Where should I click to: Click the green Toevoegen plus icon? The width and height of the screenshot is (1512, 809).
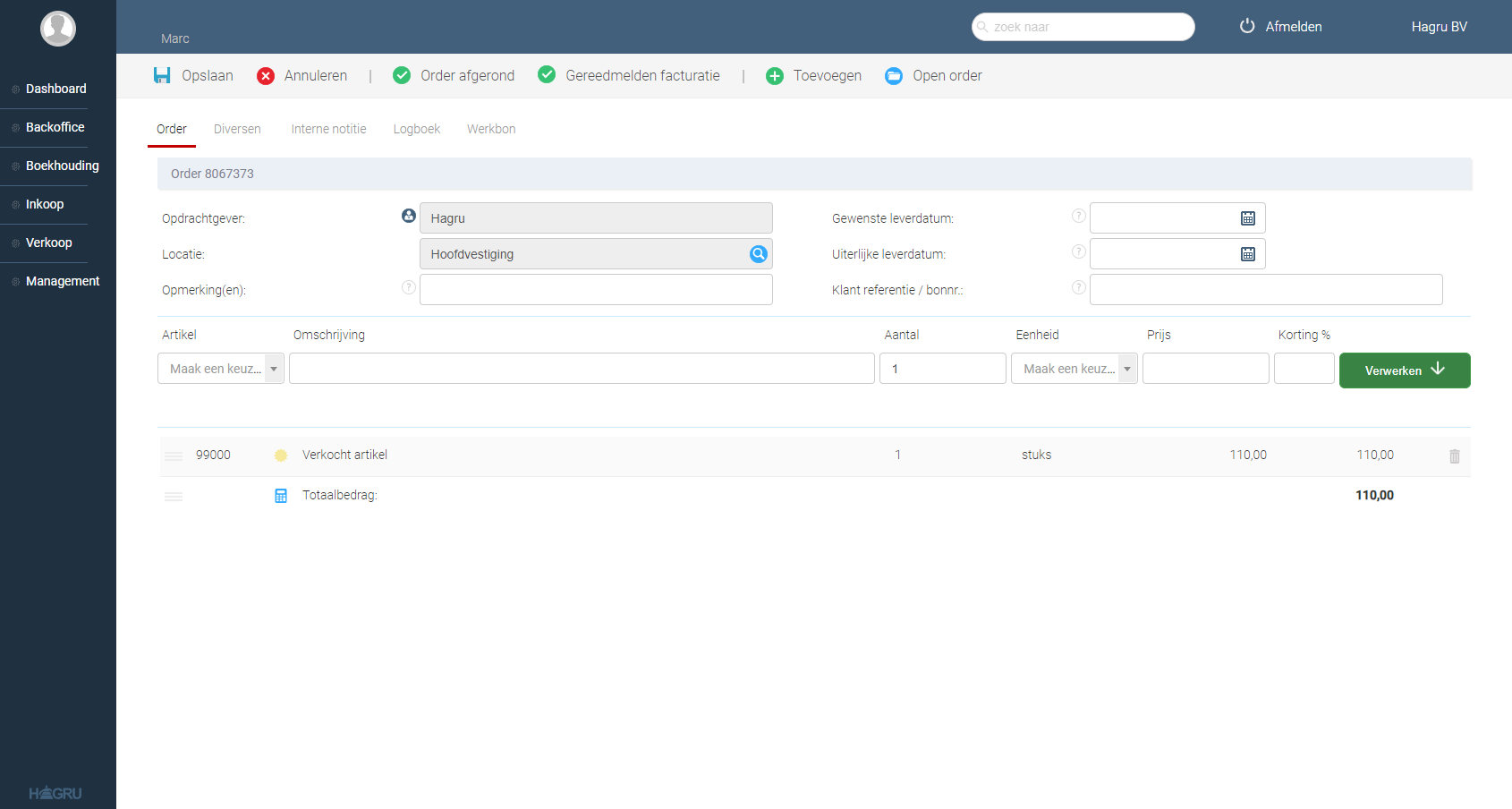tap(775, 76)
